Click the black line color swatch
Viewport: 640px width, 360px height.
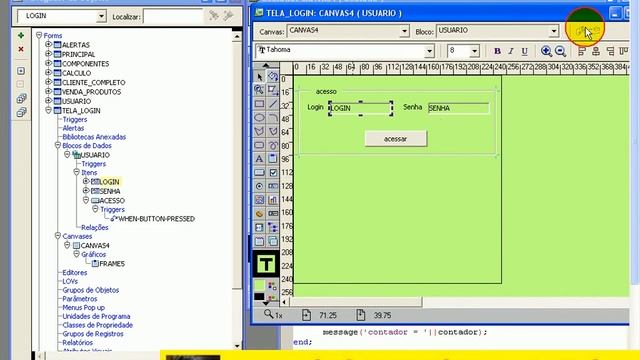(259, 297)
